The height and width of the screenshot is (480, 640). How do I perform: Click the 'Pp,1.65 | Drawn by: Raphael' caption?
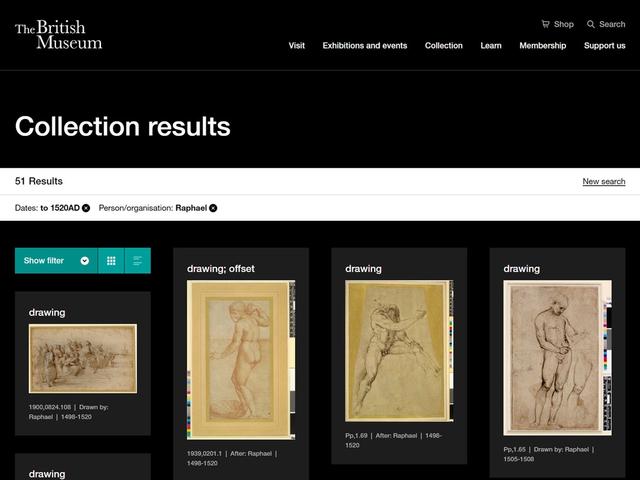pyautogui.click(x=549, y=454)
